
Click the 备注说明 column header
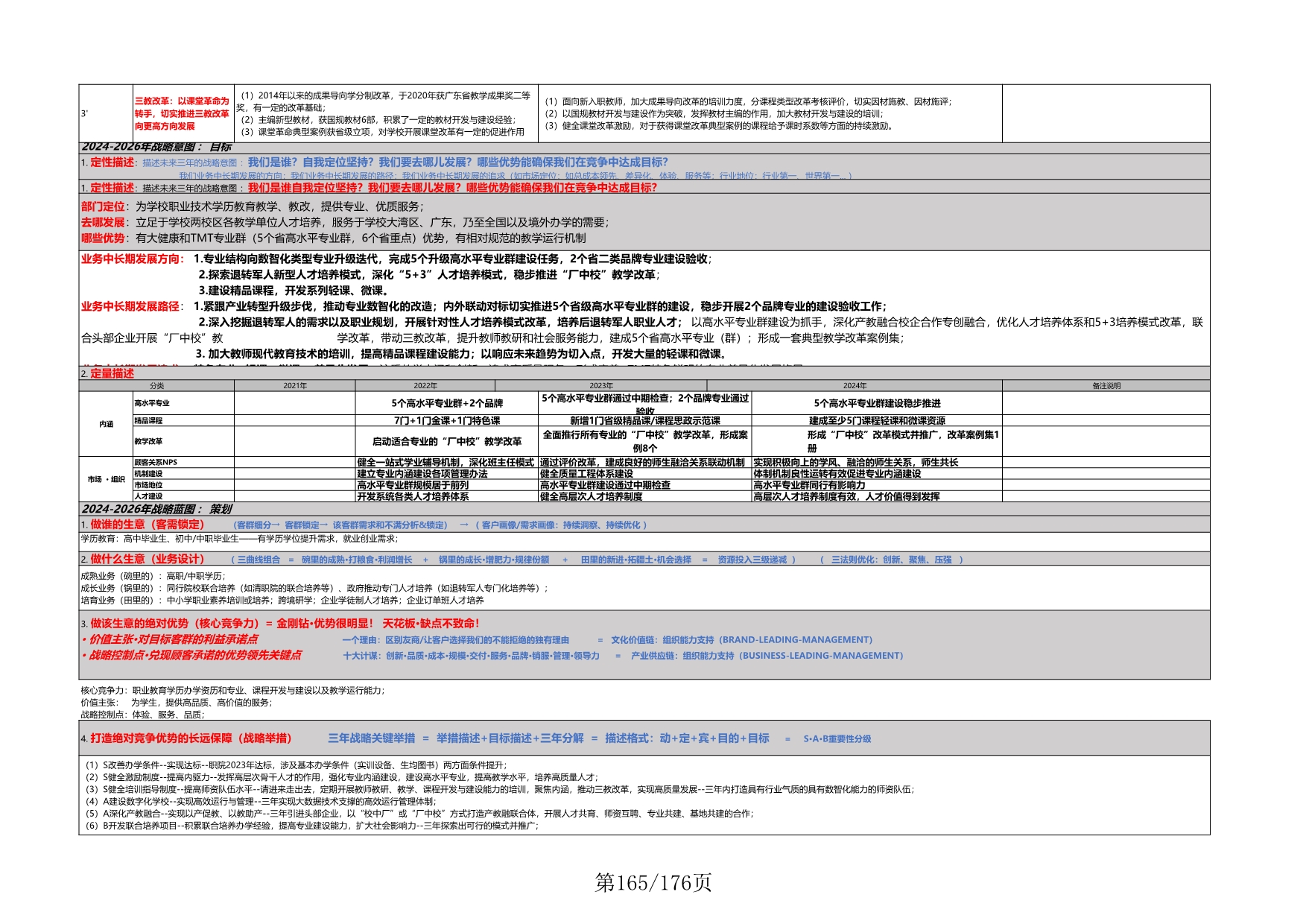tap(1106, 386)
